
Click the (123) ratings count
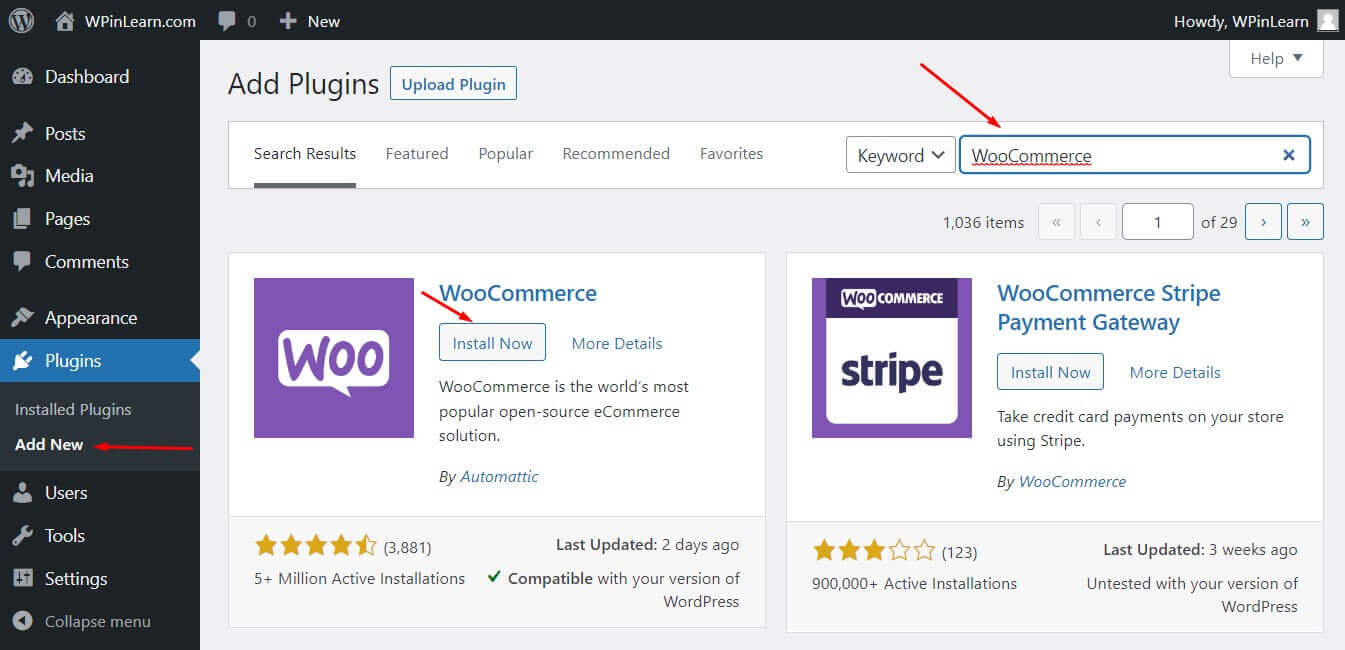[x=959, y=552]
